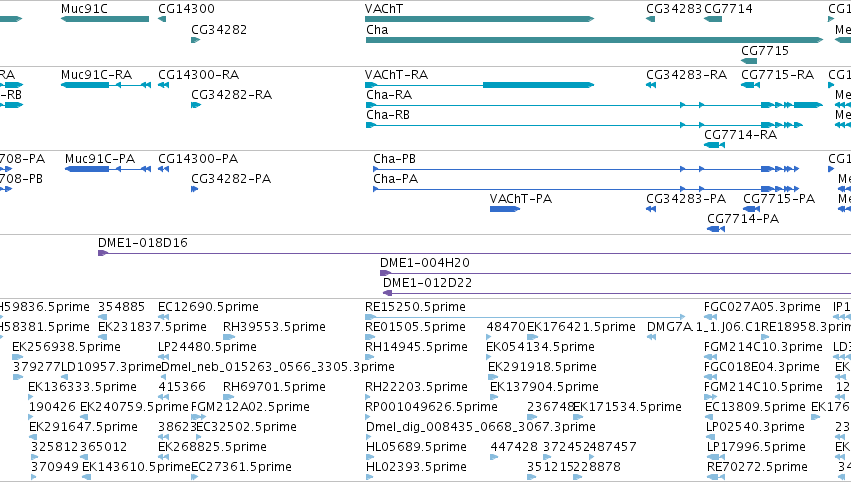Click the EC12690.5prime EST label

(x=208, y=307)
